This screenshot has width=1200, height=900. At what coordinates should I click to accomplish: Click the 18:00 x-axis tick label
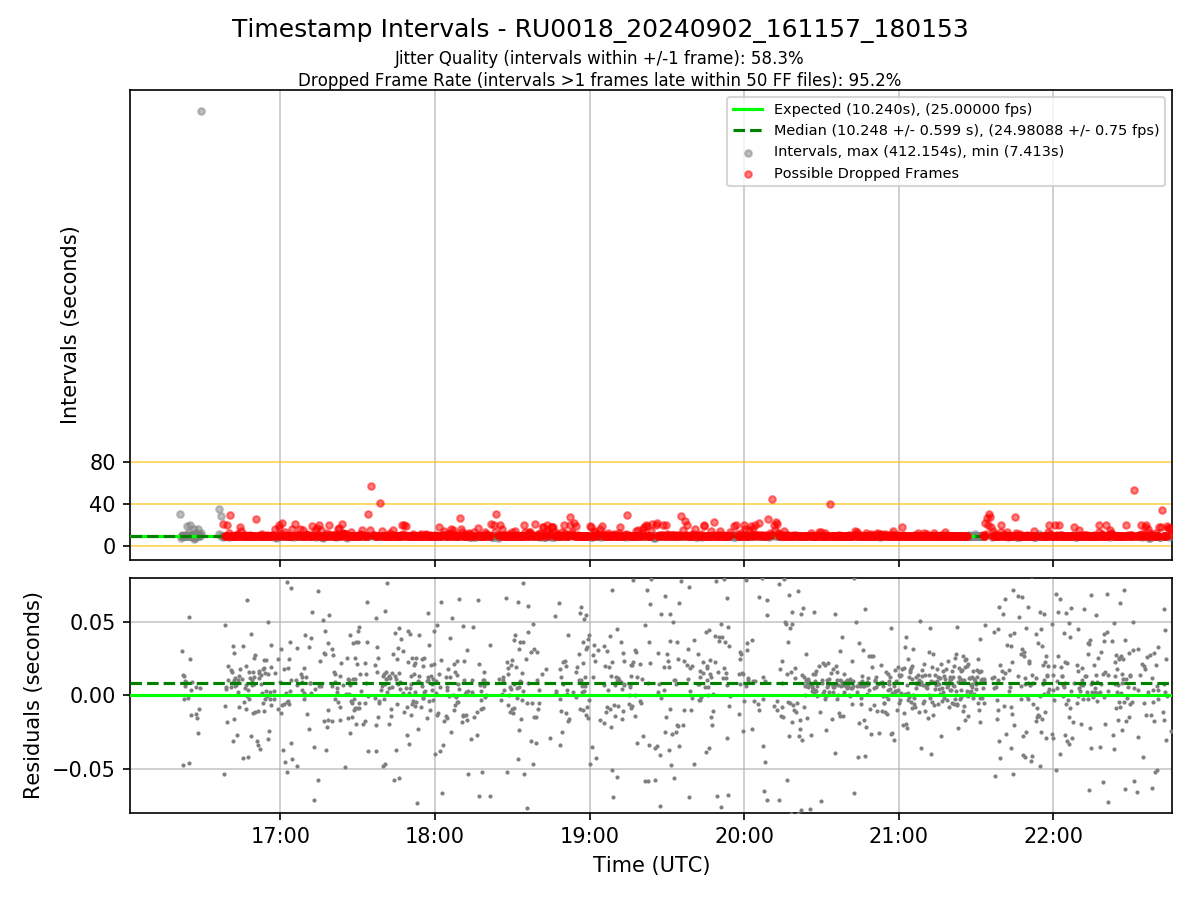434,835
